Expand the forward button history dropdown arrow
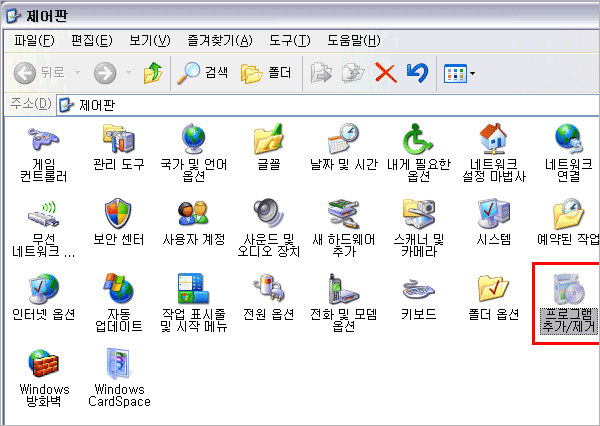This screenshot has width=600, height=426. 126,73
